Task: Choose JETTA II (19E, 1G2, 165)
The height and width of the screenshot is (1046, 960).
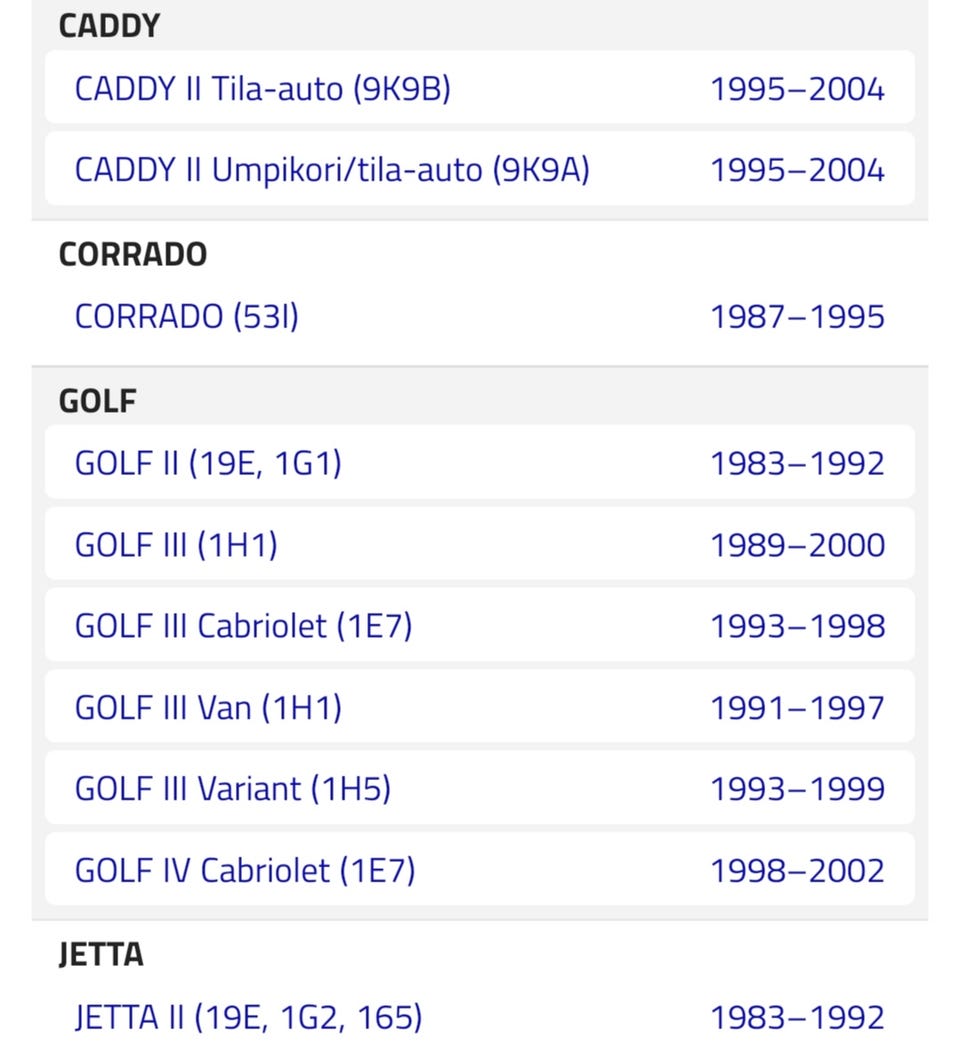Action: (x=248, y=1018)
